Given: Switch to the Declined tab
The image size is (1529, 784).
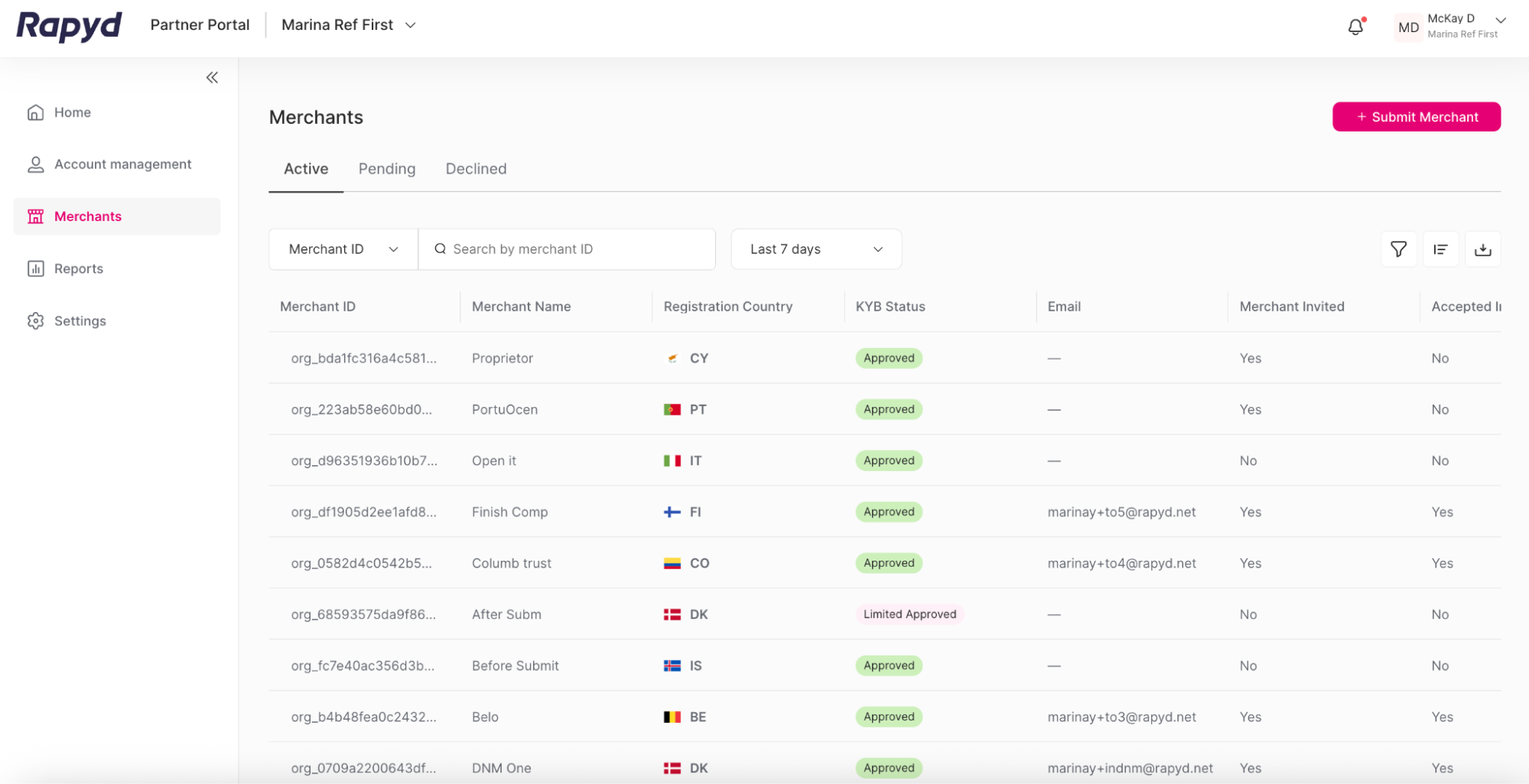Looking at the screenshot, I should pyautogui.click(x=476, y=168).
